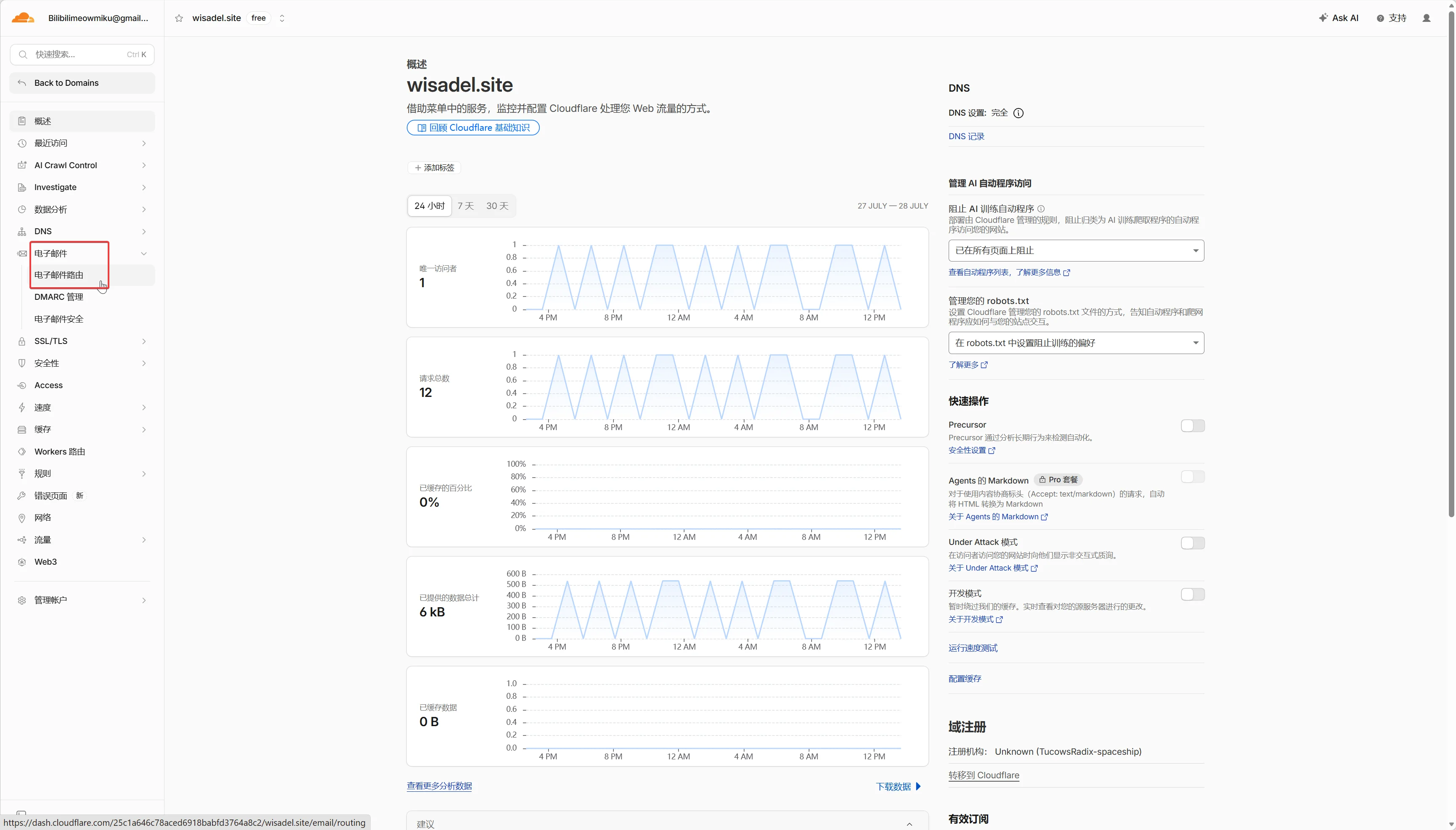Click the 错误页面 wrench icon
This screenshot has width=1456, height=830.
22,495
